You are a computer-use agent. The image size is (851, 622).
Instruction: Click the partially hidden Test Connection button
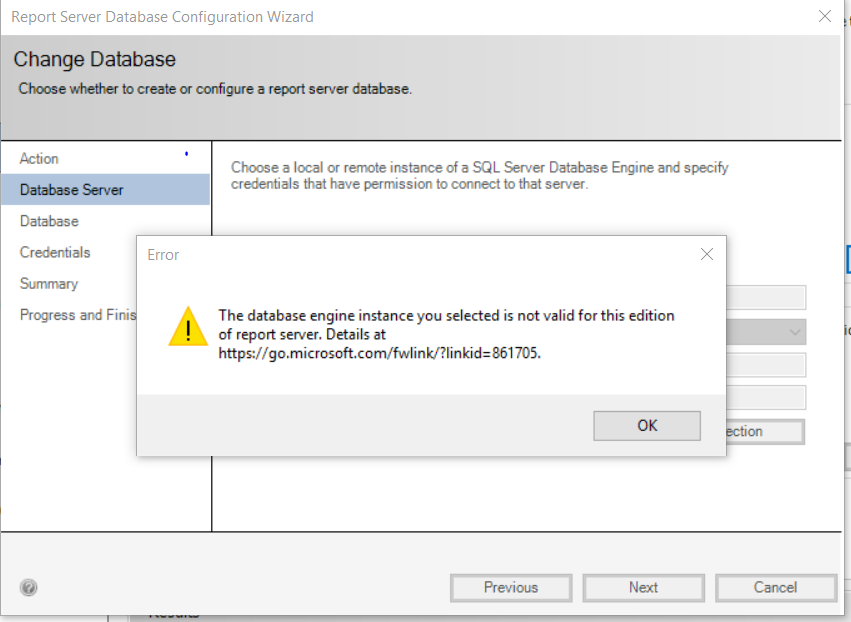765,431
